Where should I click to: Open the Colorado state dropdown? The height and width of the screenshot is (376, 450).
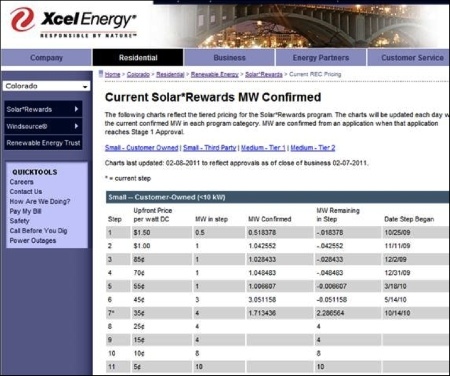pos(46,86)
